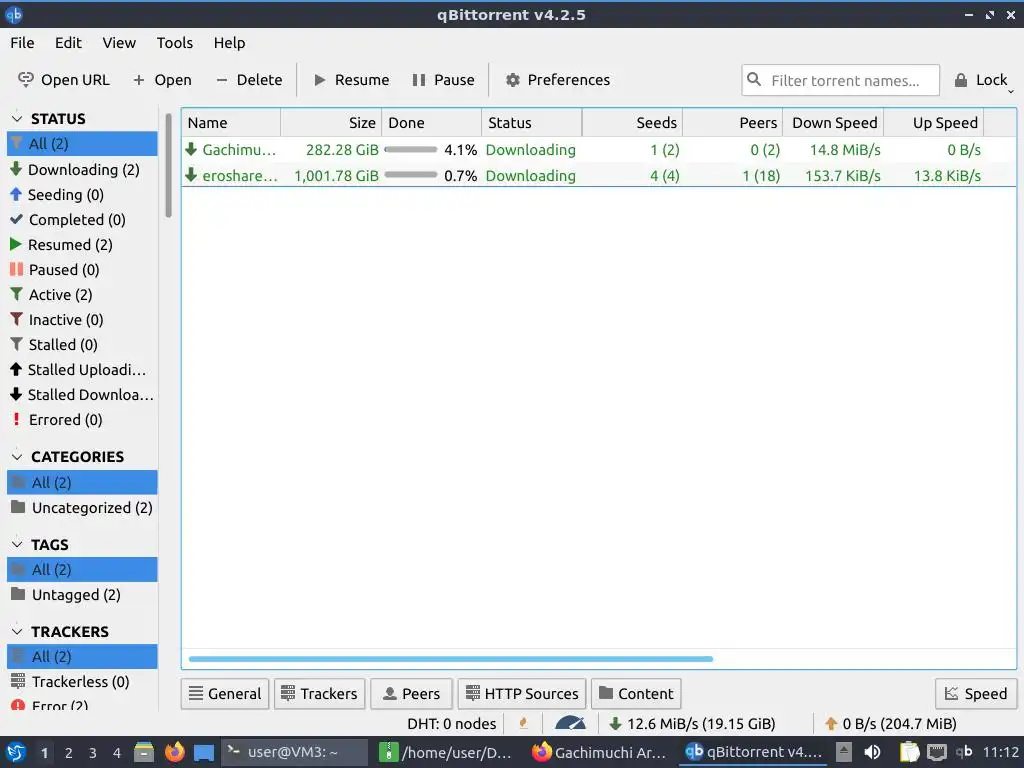1024x768 pixels.
Task: Click the volume speaker icon in system tray
Action: click(872, 752)
